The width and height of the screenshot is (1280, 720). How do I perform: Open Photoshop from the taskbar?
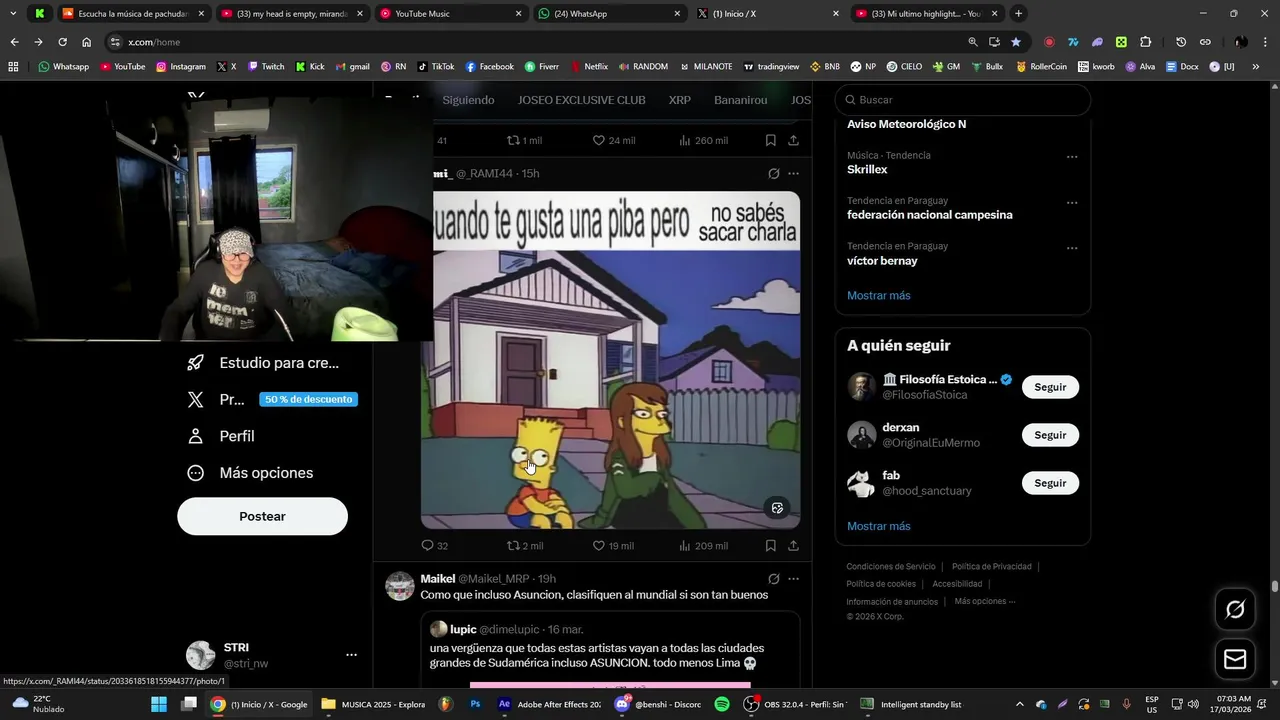click(476, 704)
